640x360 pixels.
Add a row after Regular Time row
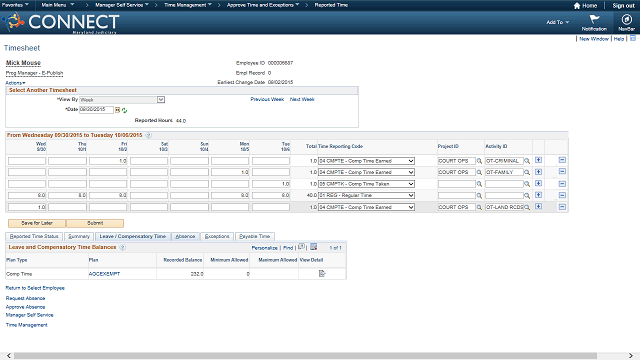pyautogui.click(x=538, y=195)
